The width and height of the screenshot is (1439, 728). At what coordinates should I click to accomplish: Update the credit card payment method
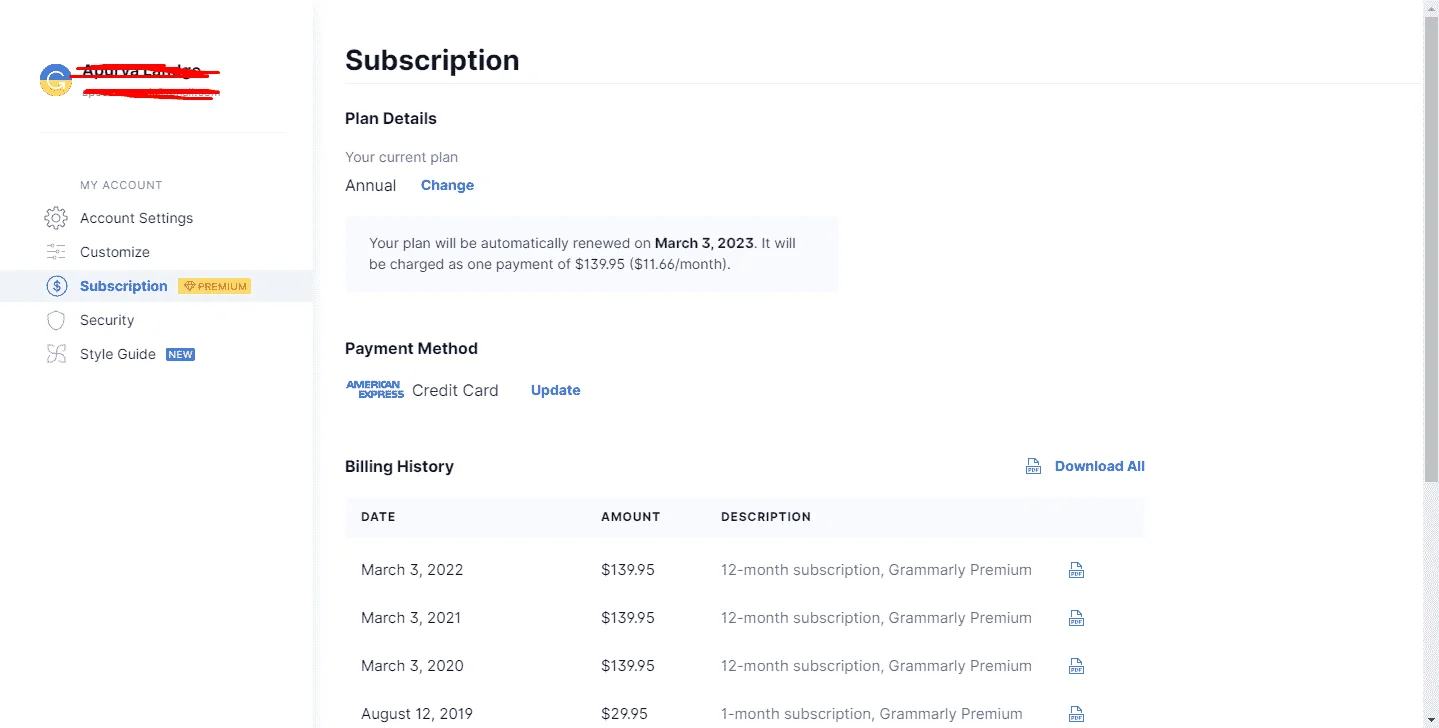tap(555, 390)
